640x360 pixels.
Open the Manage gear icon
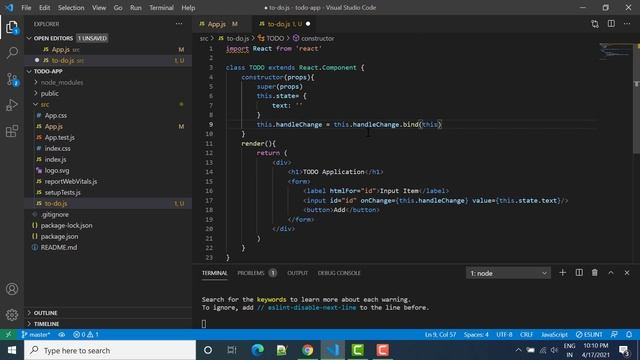(12, 315)
